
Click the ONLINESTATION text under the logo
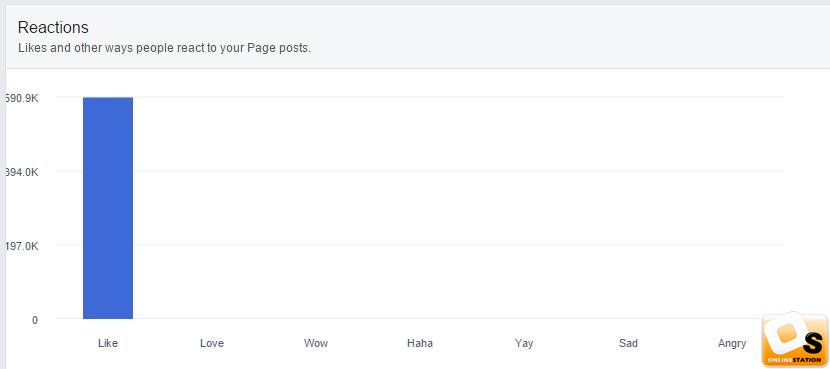797,360
